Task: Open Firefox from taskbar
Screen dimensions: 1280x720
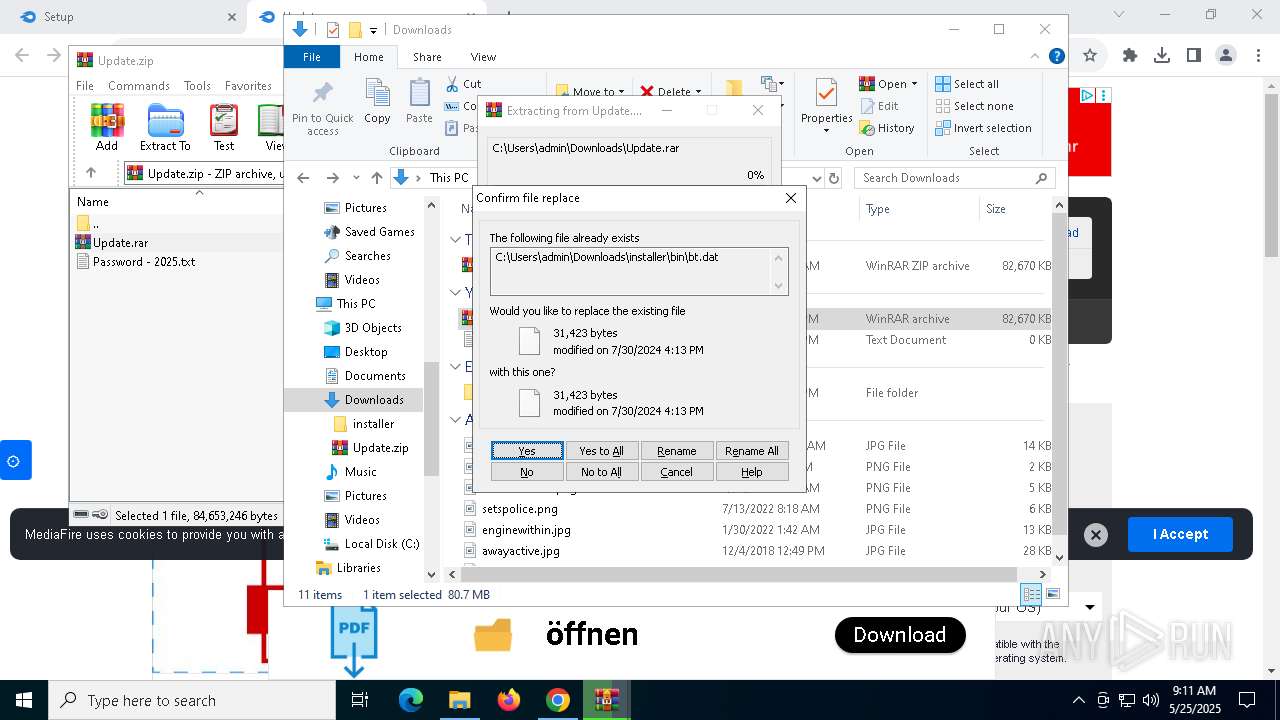Action: coord(509,700)
